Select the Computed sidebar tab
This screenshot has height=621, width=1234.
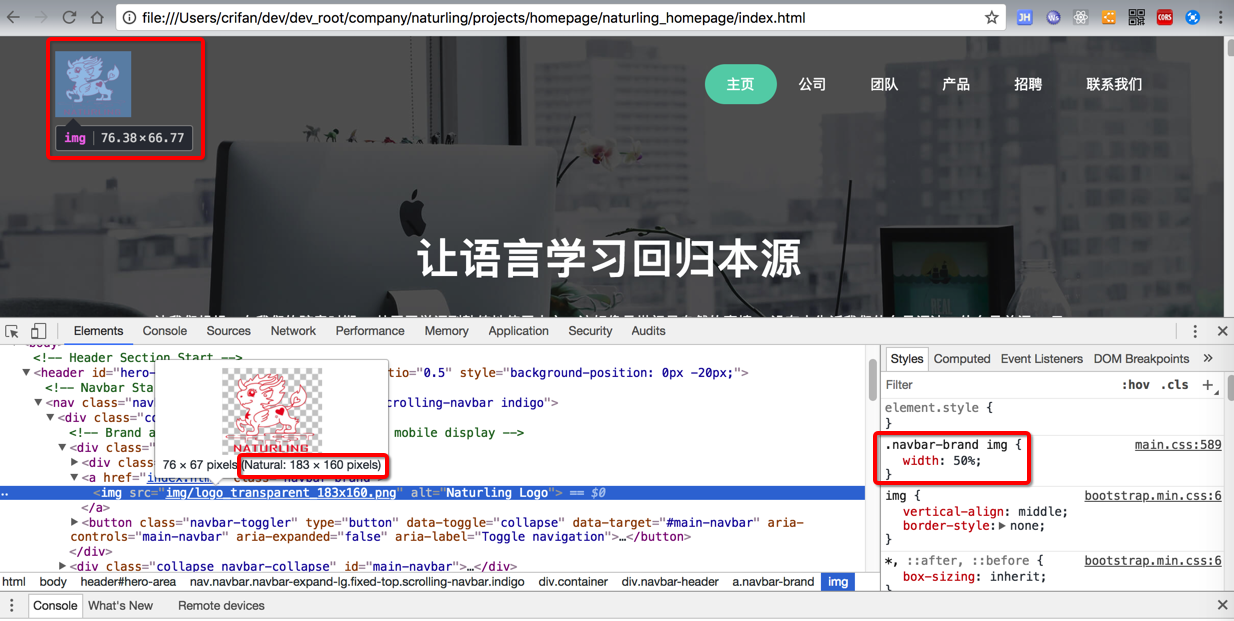click(962, 359)
